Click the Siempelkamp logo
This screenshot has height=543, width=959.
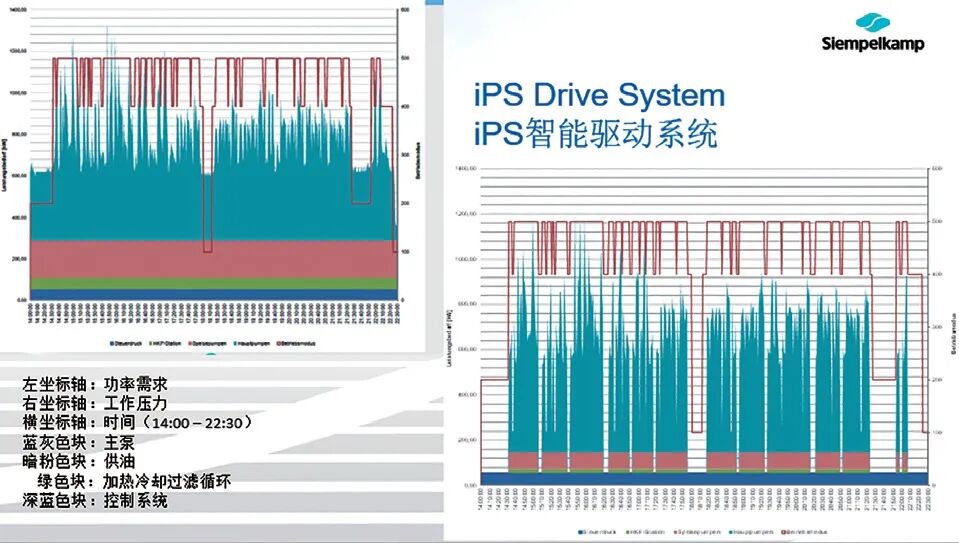click(873, 33)
